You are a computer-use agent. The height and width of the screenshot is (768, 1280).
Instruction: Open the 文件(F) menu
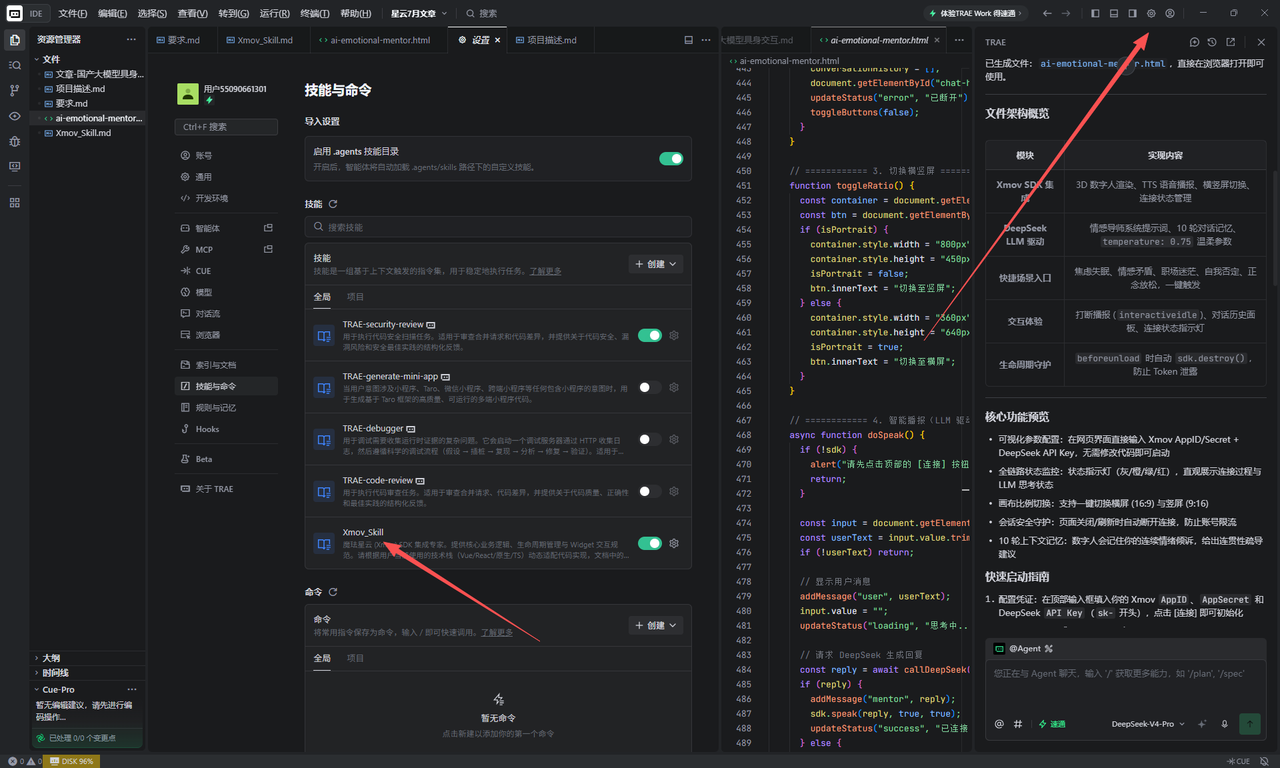(72, 14)
